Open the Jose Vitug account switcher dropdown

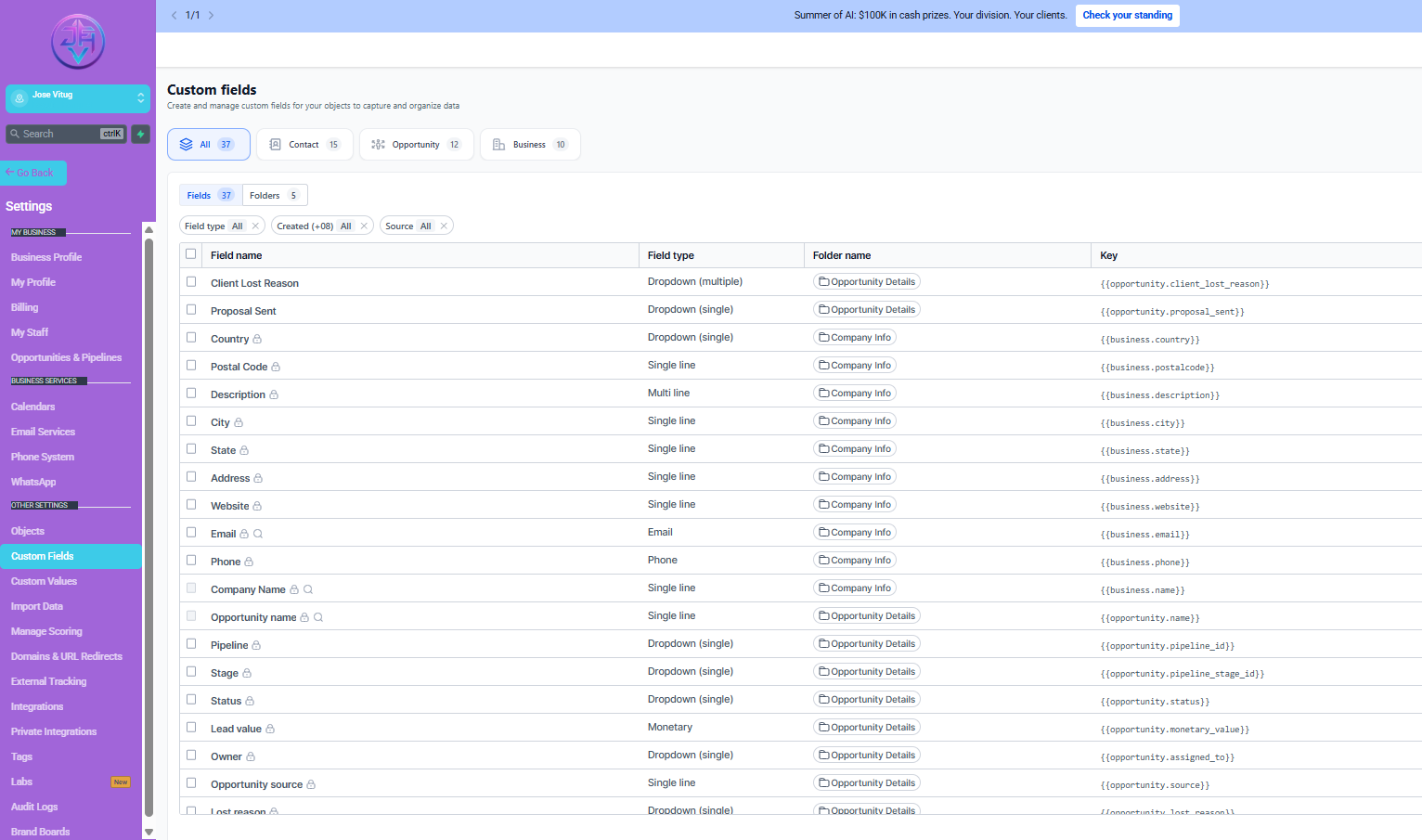click(x=78, y=98)
